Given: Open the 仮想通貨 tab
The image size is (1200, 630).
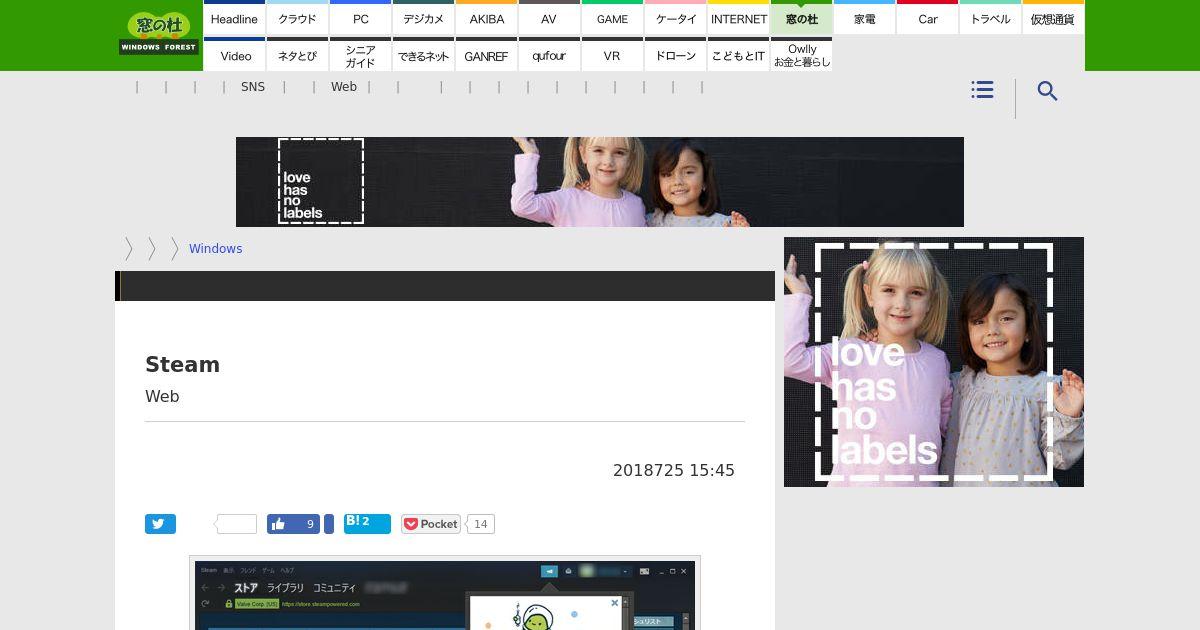Looking at the screenshot, I should [1053, 18].
